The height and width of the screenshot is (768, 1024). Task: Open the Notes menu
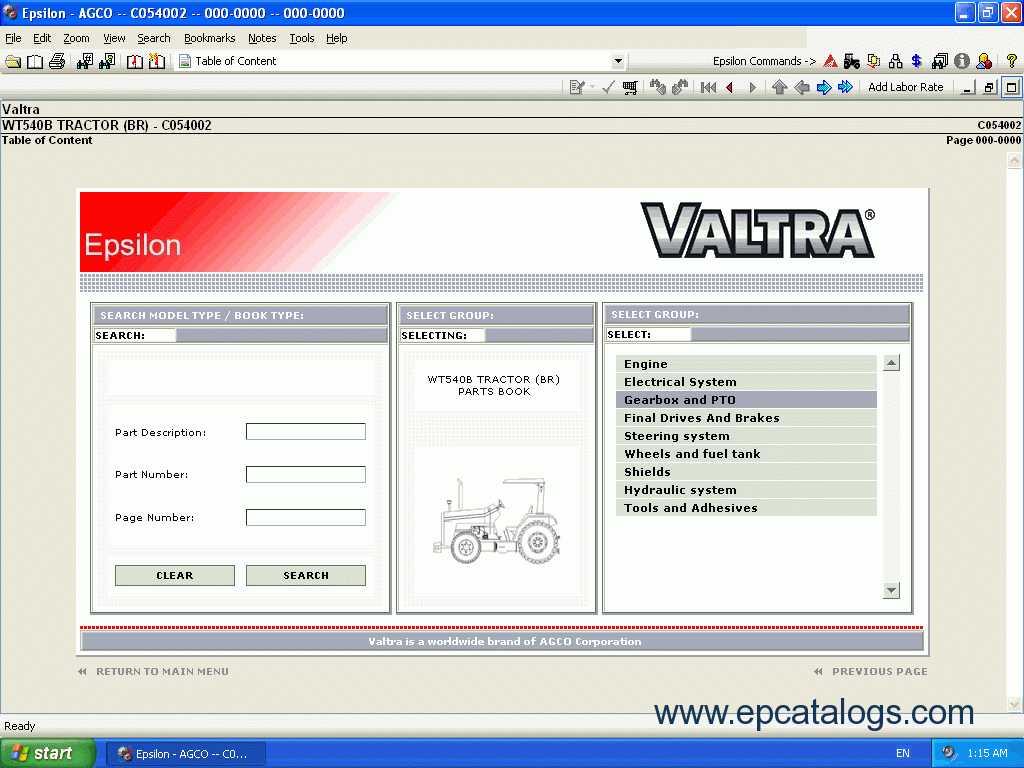tap(262, 38)
